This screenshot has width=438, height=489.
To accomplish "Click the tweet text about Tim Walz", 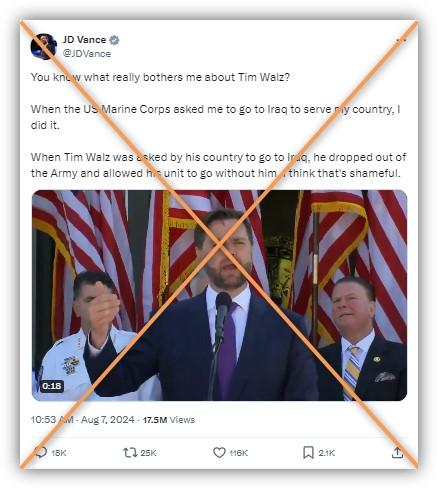I will pos(219,125).
